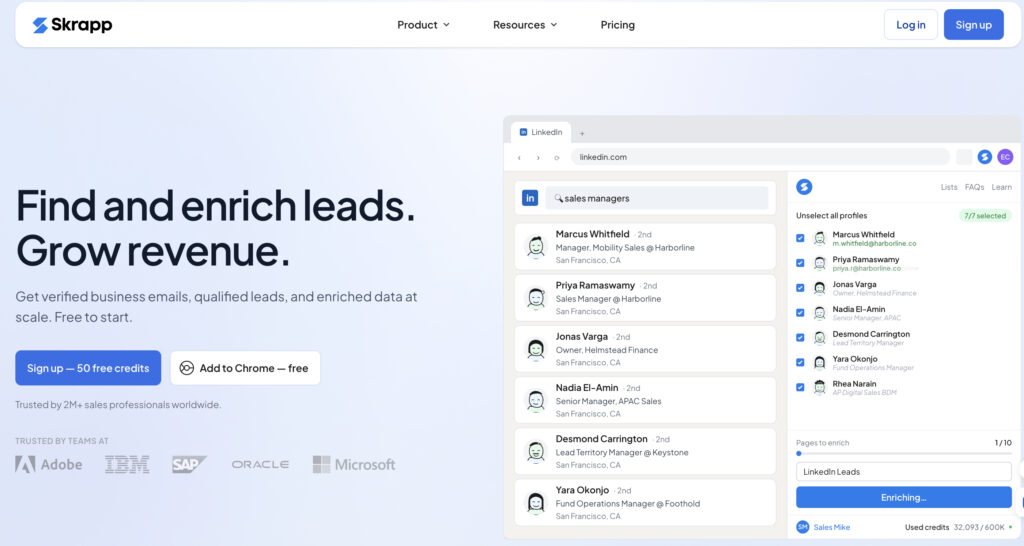Click the search magnifier icon
The height and width of the screenshot is (546, 1024).
[558, 198]
